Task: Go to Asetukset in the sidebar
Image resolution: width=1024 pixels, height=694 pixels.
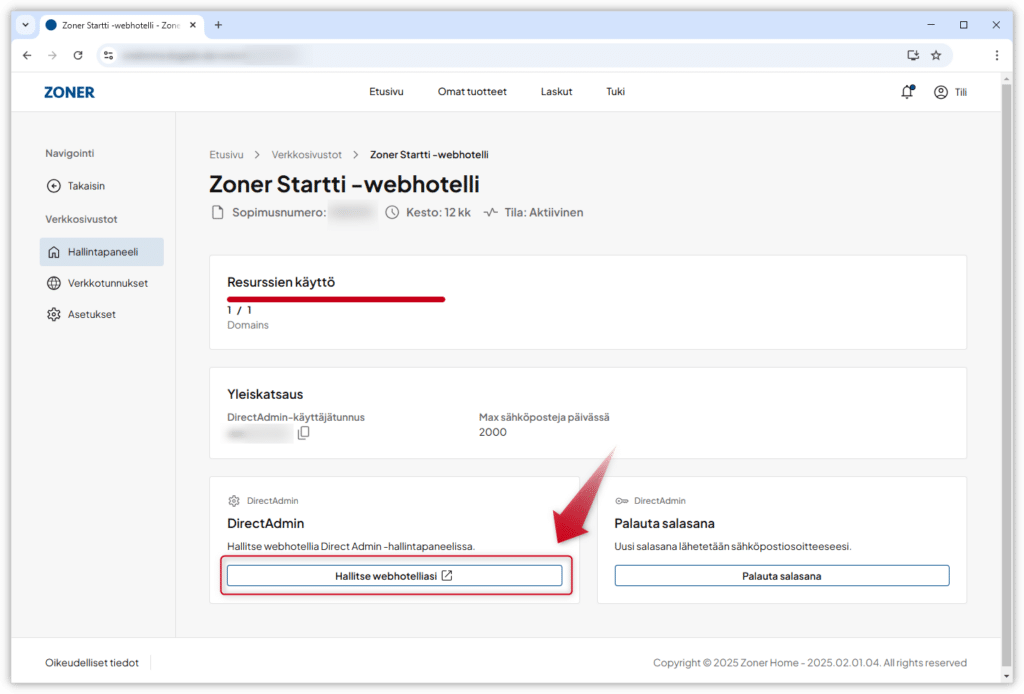Action: [91, 314]
